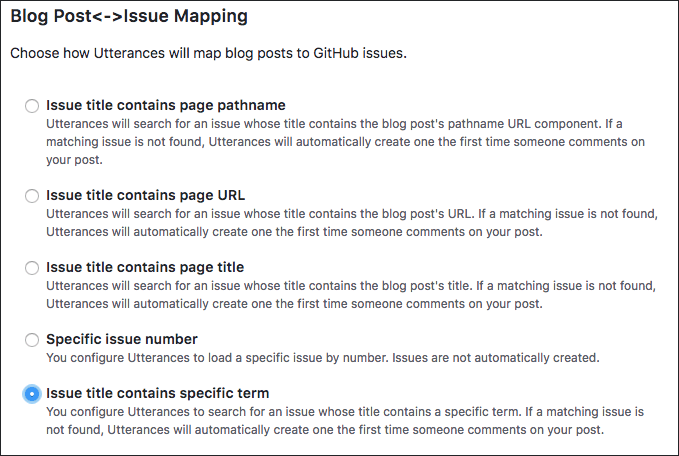Click the specific term option description paragraph
The height and width of the screenshot is (456, 679).
(x=345, y=420)
